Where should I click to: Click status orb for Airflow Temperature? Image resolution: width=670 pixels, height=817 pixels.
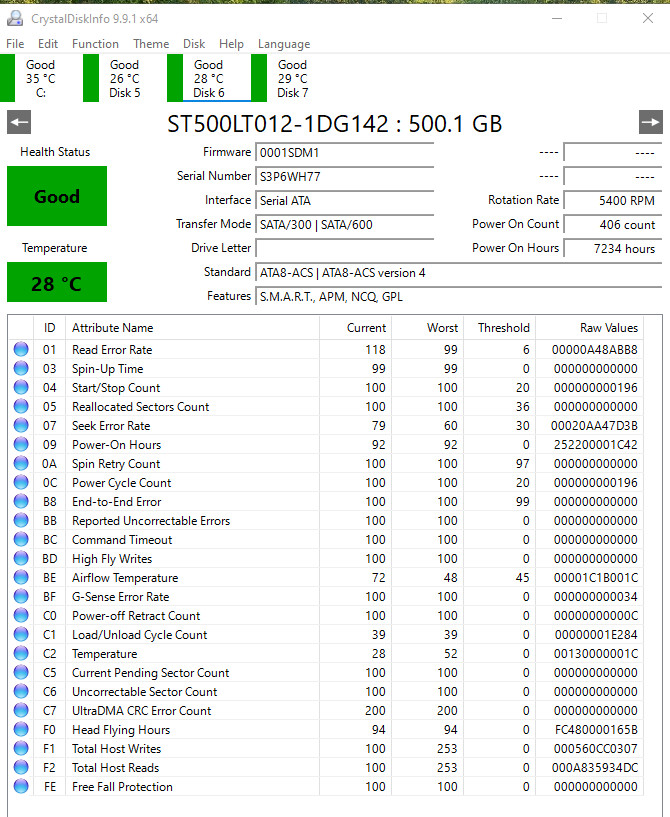(21, 577)
